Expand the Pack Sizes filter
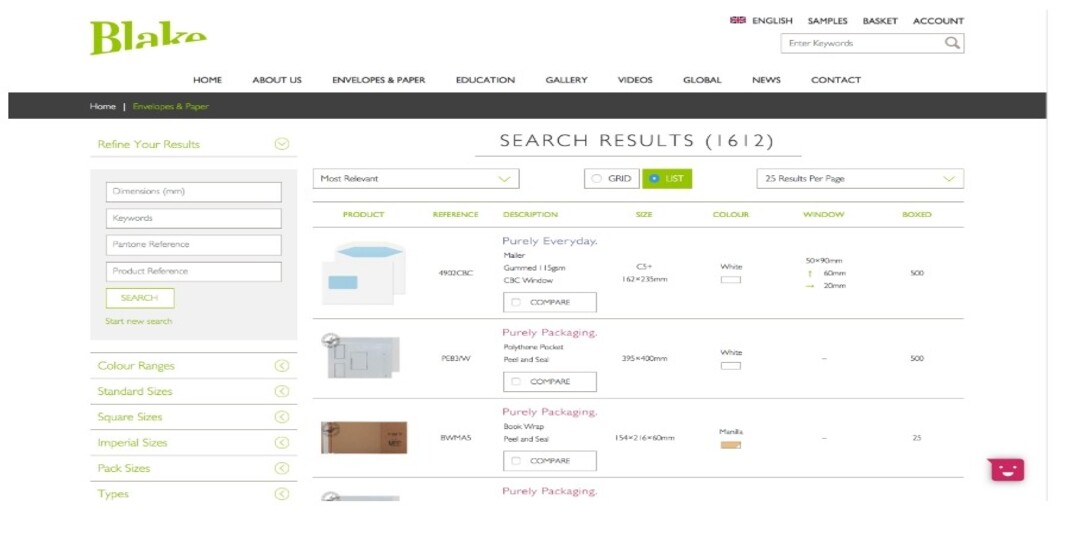 click(x=281, y=468)
